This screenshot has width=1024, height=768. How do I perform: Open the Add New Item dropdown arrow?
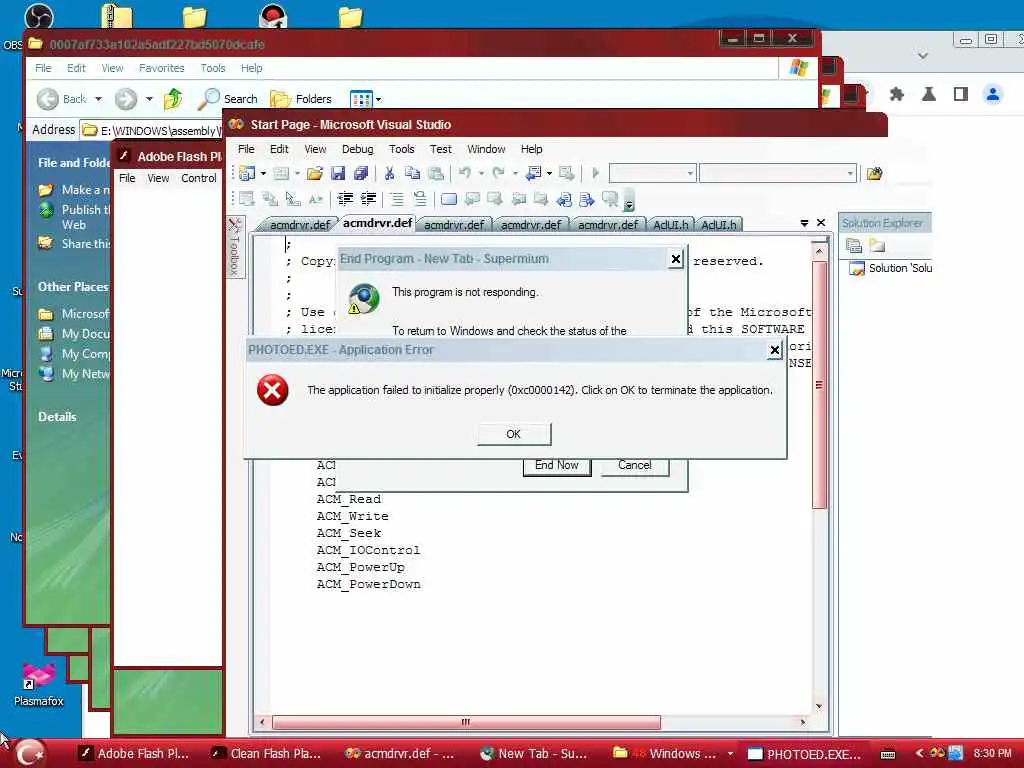click(297, 173)
